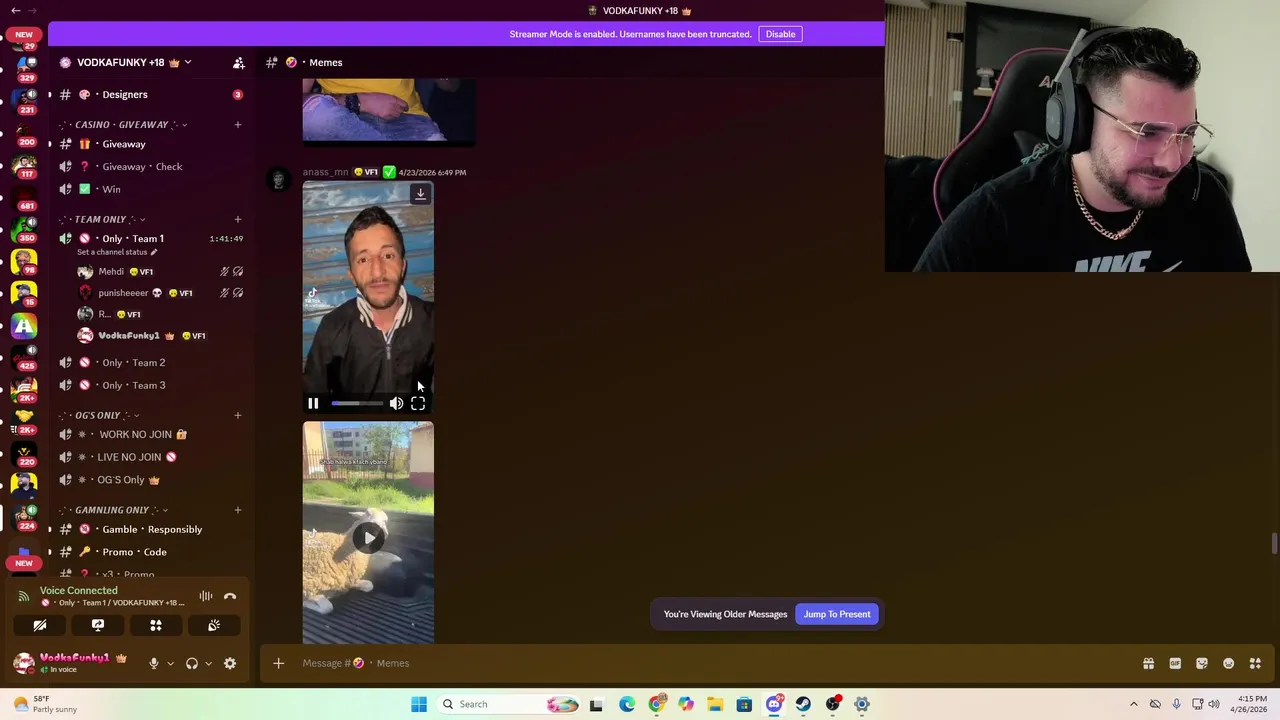Click the plus attachment button in message bar

279,663
